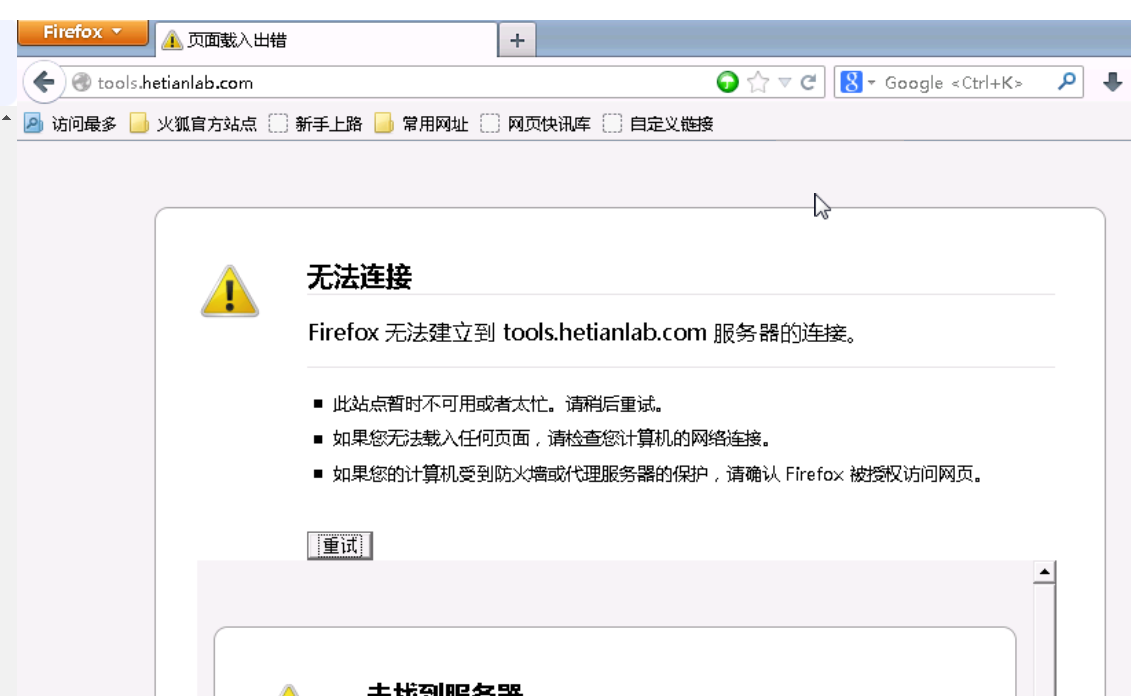
Task: Click the small up arrow at left edge
Action: 6,118
